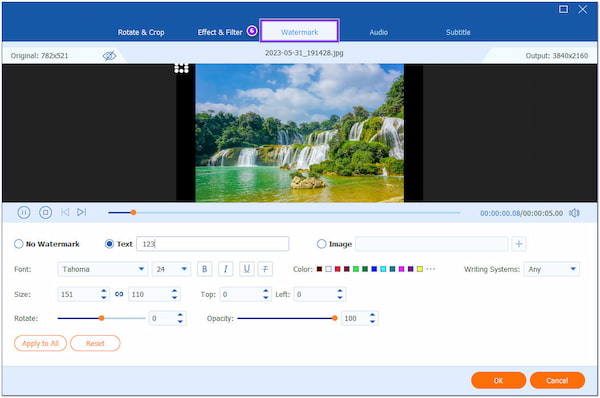Reset the watermark settings
The width and height of the screenshot is (600, 398).
(x=95, y=343)
